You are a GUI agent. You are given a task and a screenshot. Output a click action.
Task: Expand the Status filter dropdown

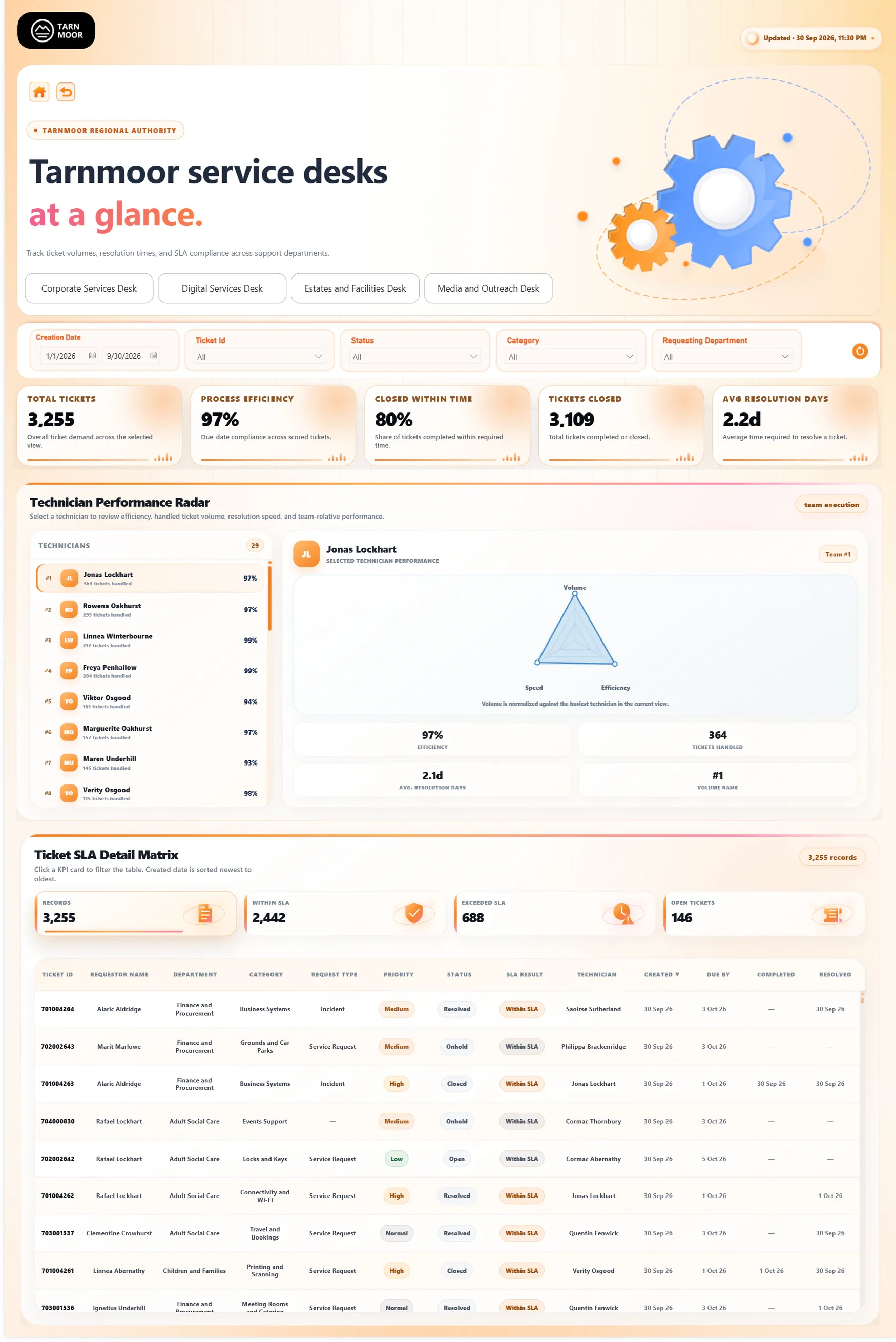415,357
